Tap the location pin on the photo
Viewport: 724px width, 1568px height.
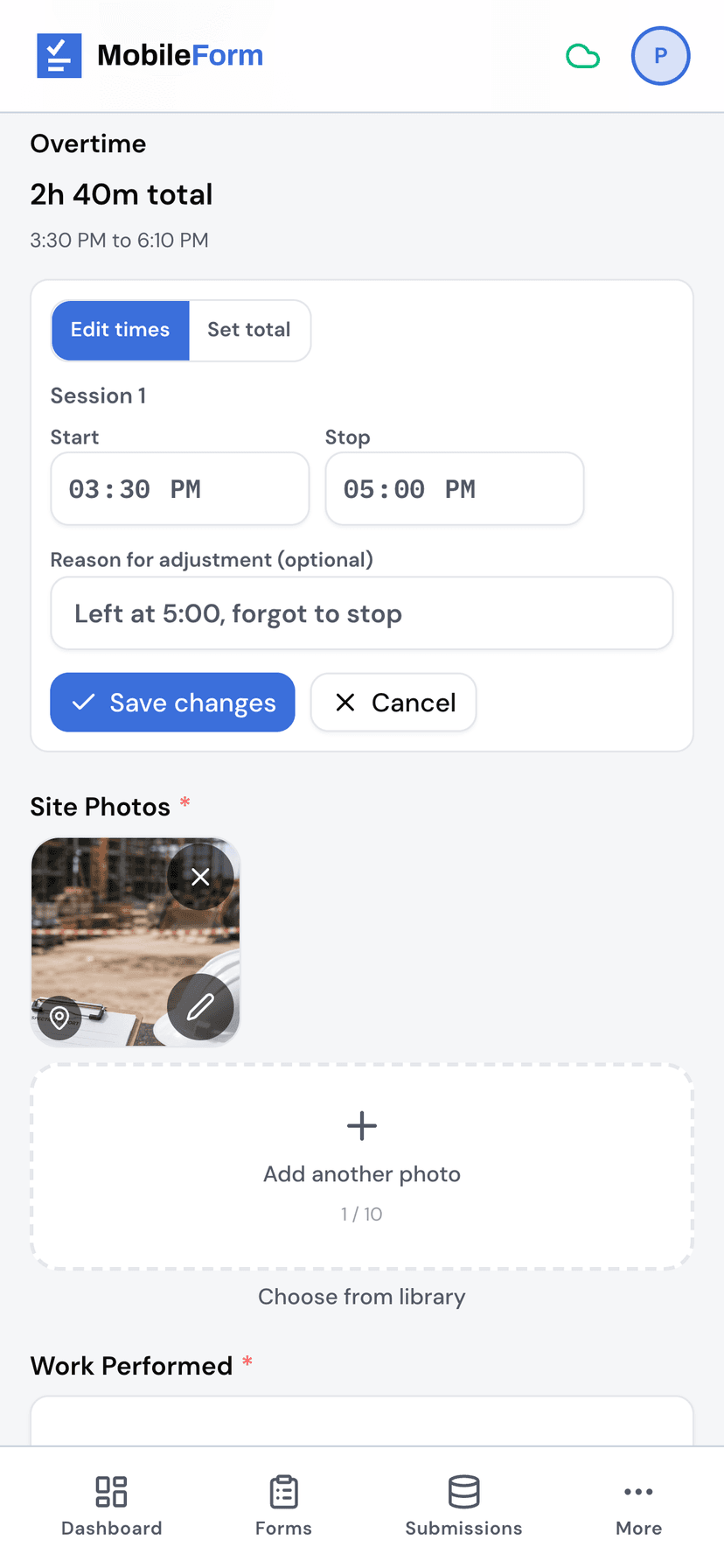(x=59, y=1018)
